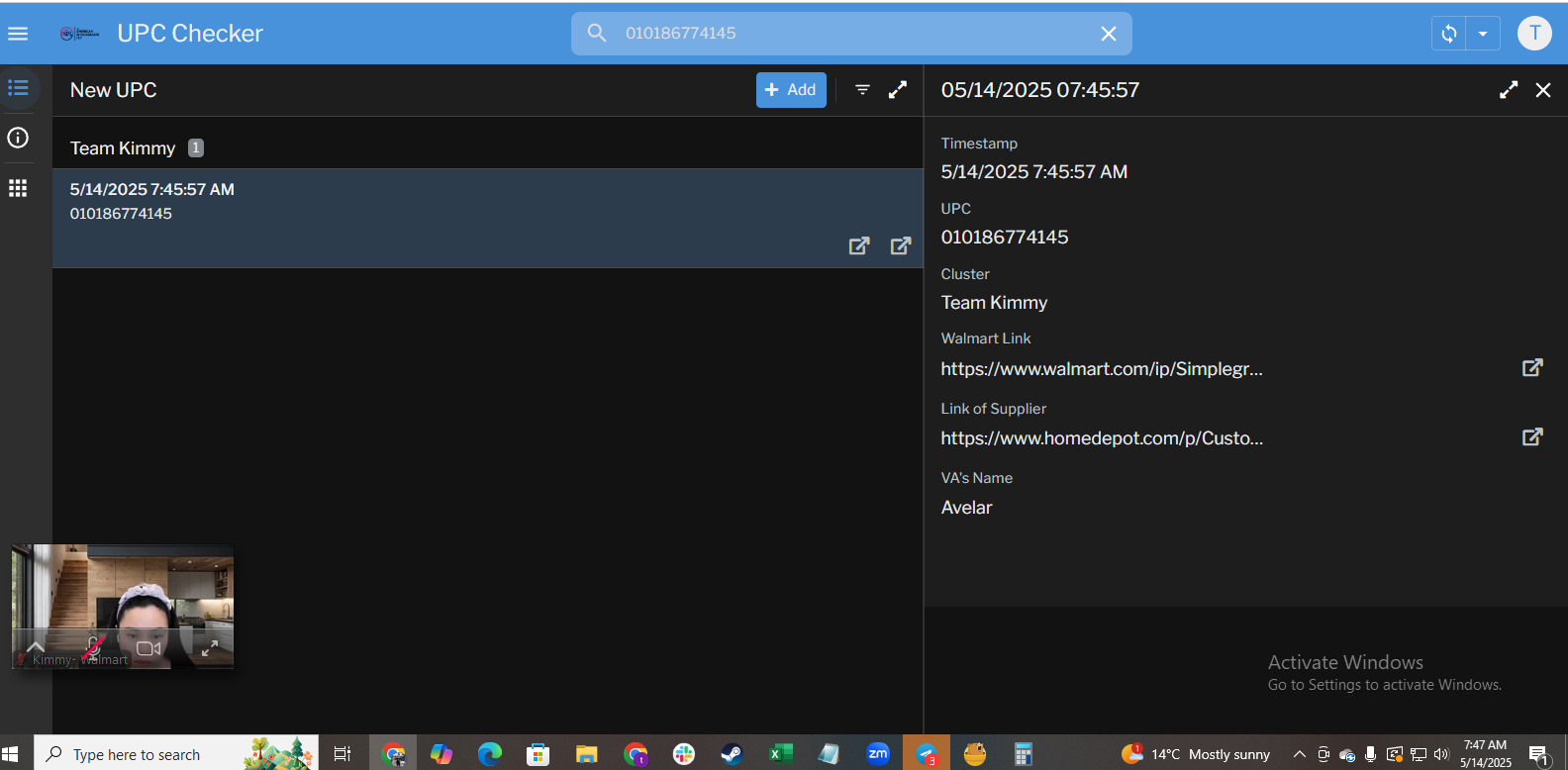Open the hamburger navigation menu
The height and width of the screenshot is (770, 1568).
pos(18,34)
